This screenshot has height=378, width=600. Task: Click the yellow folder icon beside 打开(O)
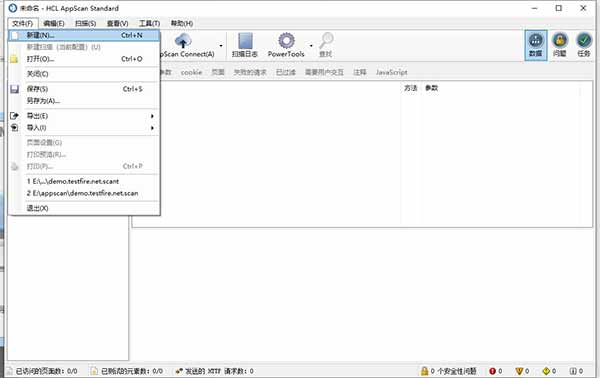14,59
